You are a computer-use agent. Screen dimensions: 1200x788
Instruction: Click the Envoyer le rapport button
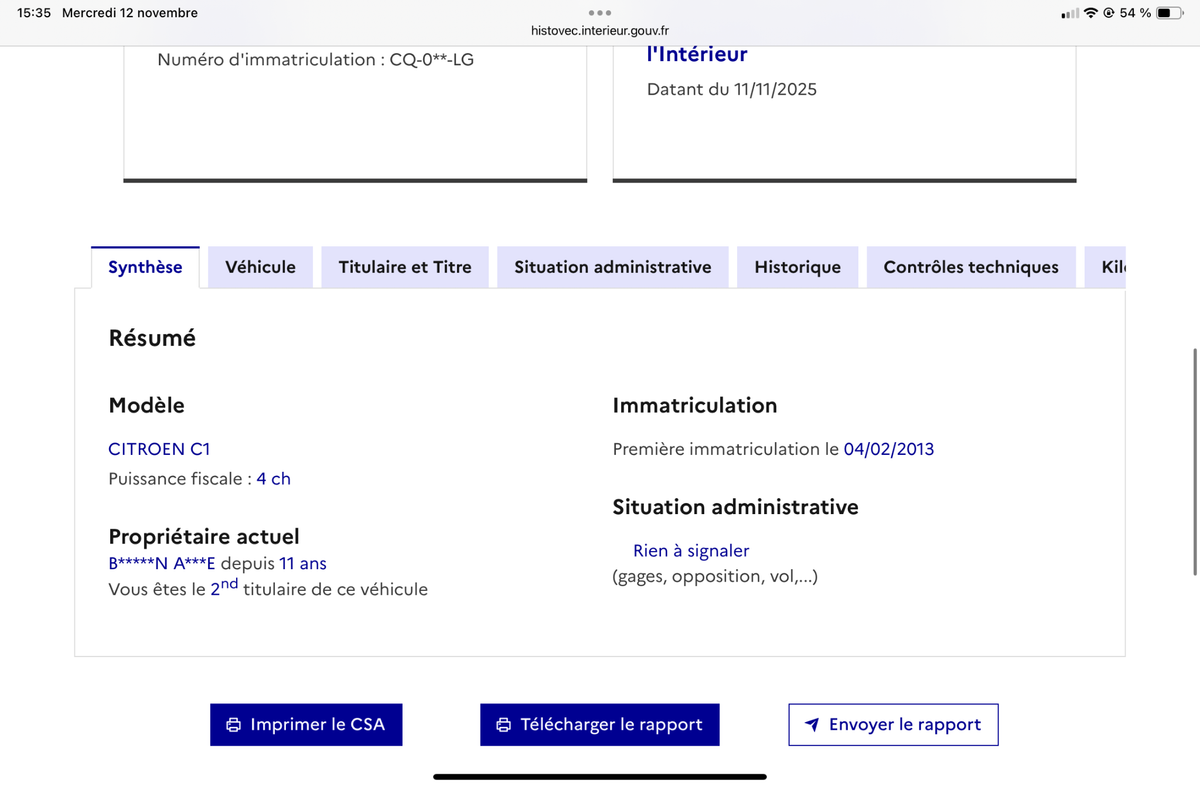(893, 725)
